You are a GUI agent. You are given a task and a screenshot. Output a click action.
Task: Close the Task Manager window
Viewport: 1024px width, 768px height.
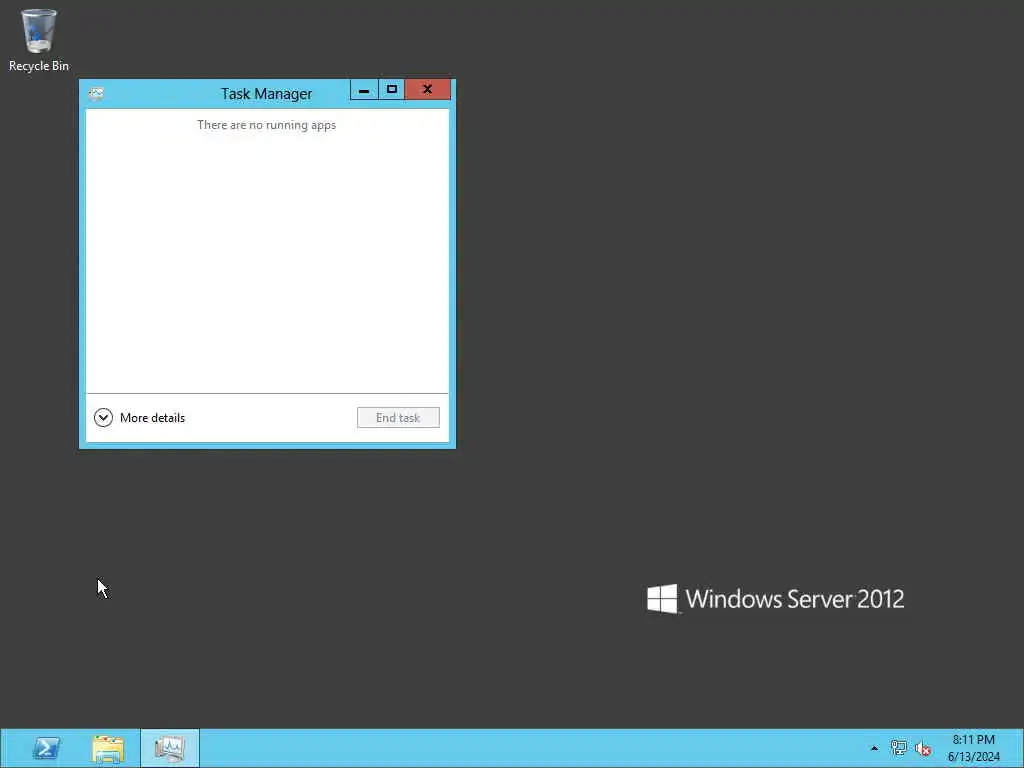coord(427,89)
